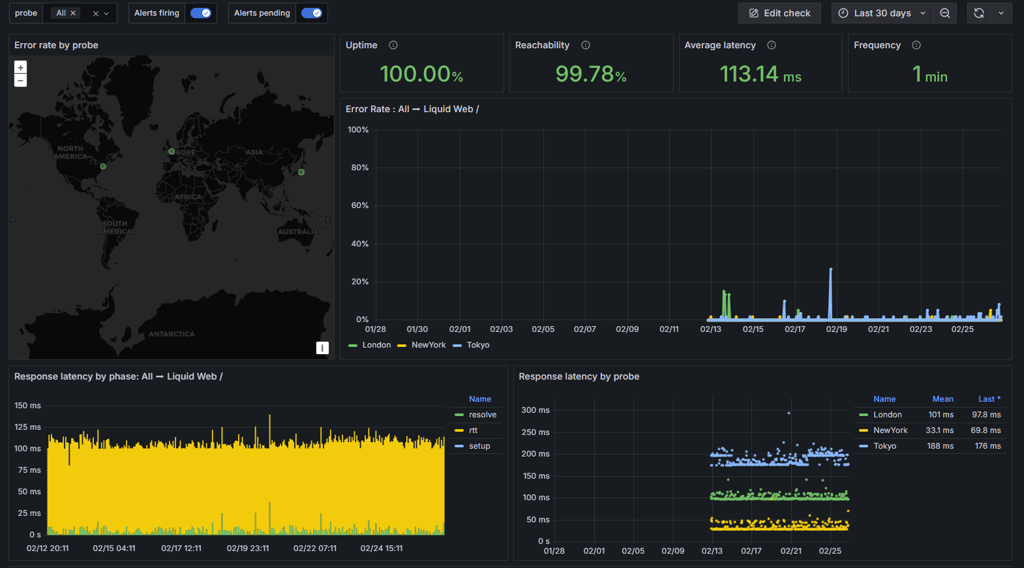Click the Uptime info icon
1024x568 pixels.
click(393, 45)
